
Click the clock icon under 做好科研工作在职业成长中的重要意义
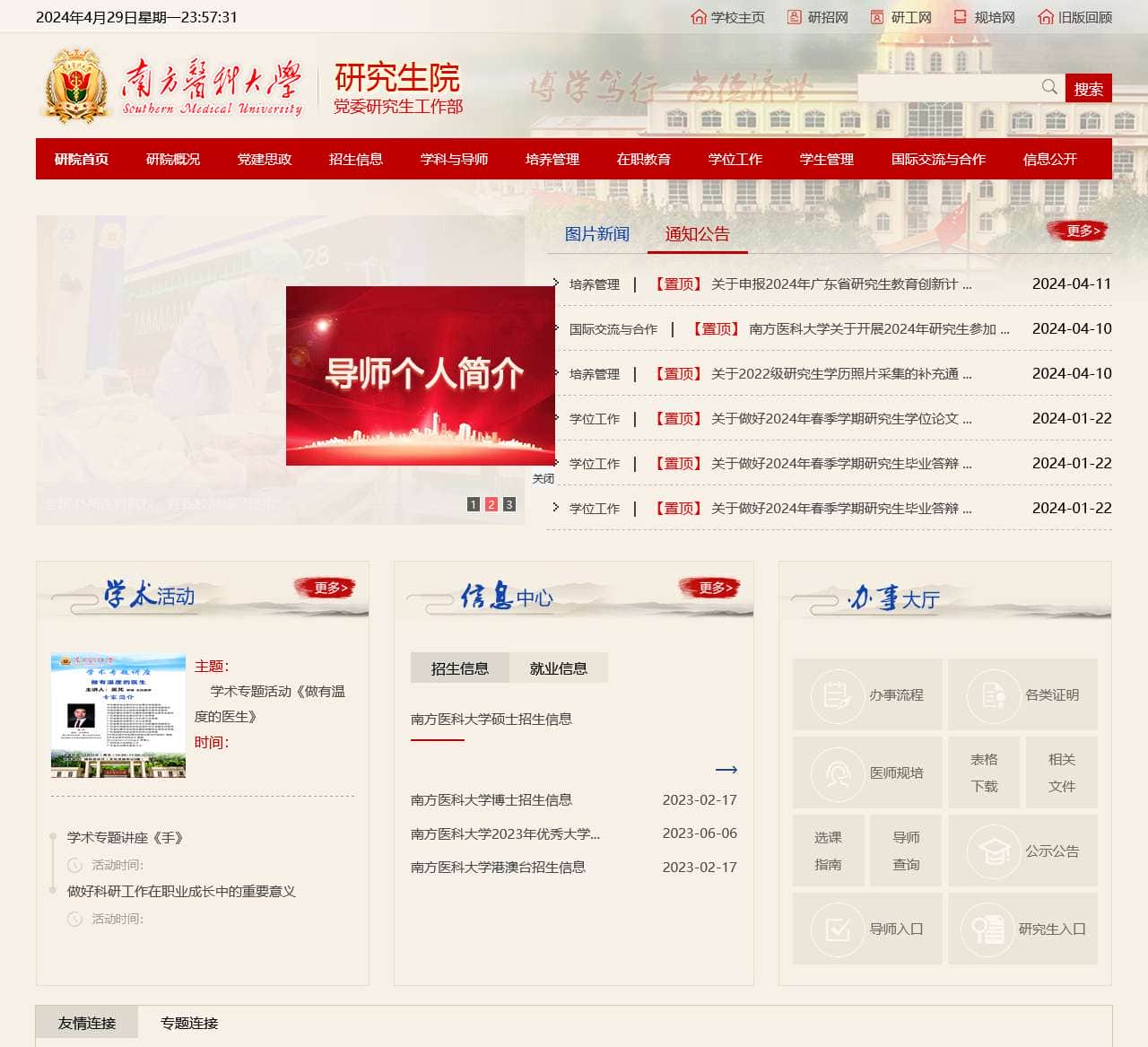click(75, 919)
